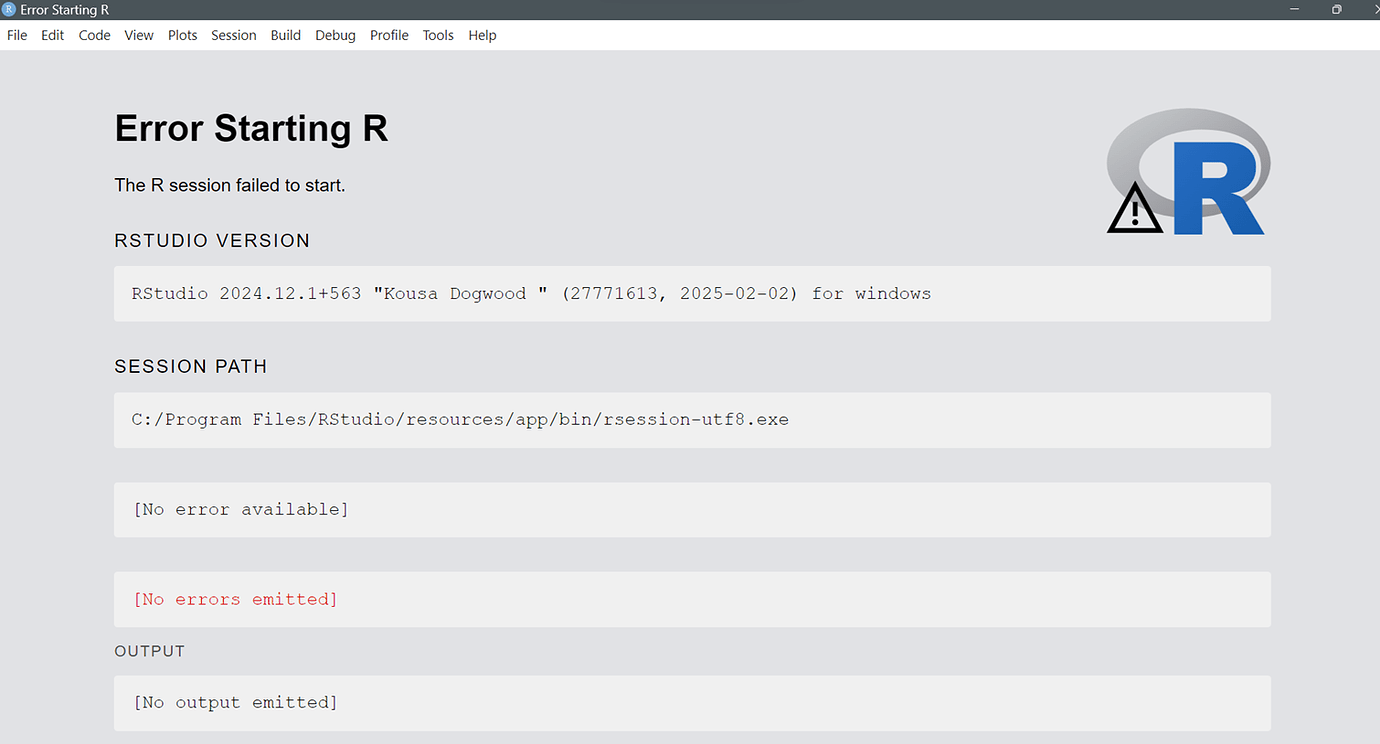Open the Edit menu
1380x744 pixels.
coord(52,35)
